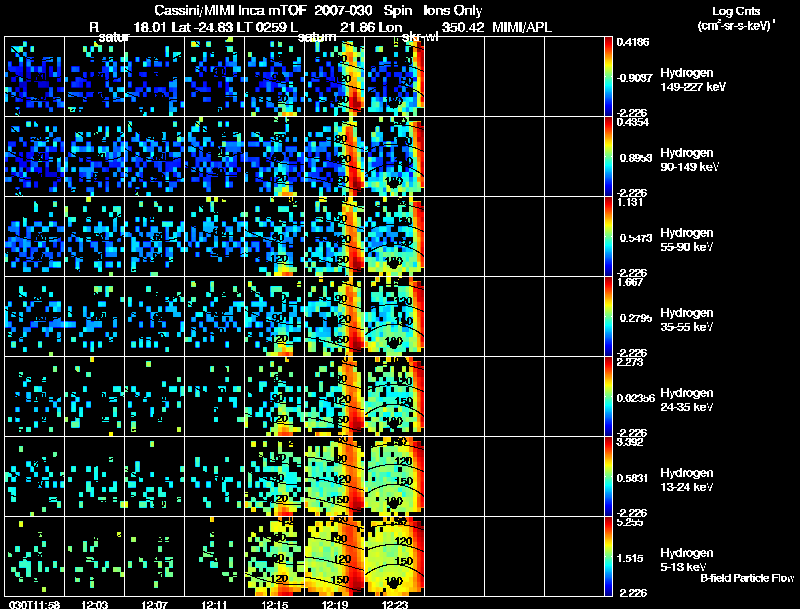The width and height of the screenshot is (800, 609).
Task: Select the Hydrogen 55-90 keV color scale
Action: coord(610,236)
